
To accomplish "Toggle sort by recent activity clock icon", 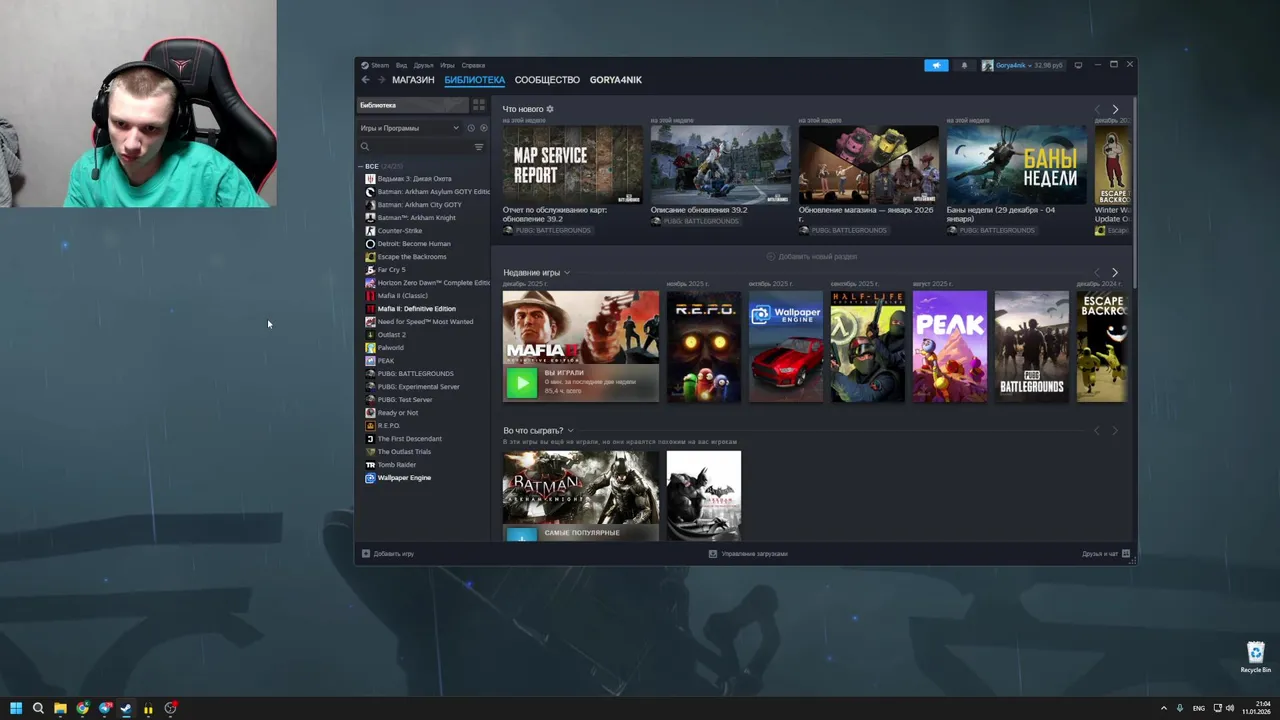I will click(x=471, y=128).
